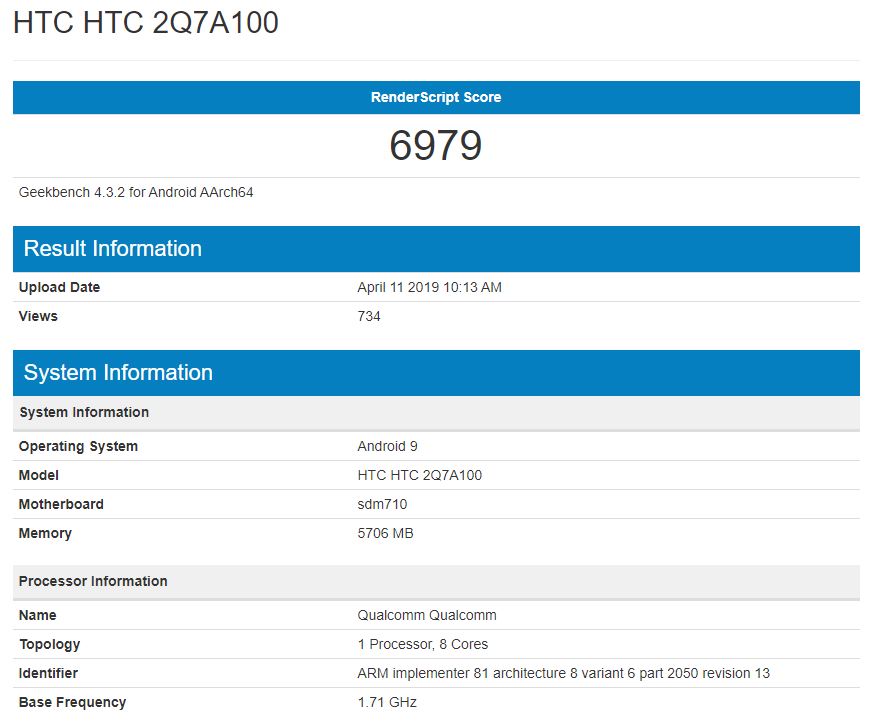873x728 pixels.
Task: Select model value "HTC HTC 2Q7A100" in table
Action: tap(420, 475)
